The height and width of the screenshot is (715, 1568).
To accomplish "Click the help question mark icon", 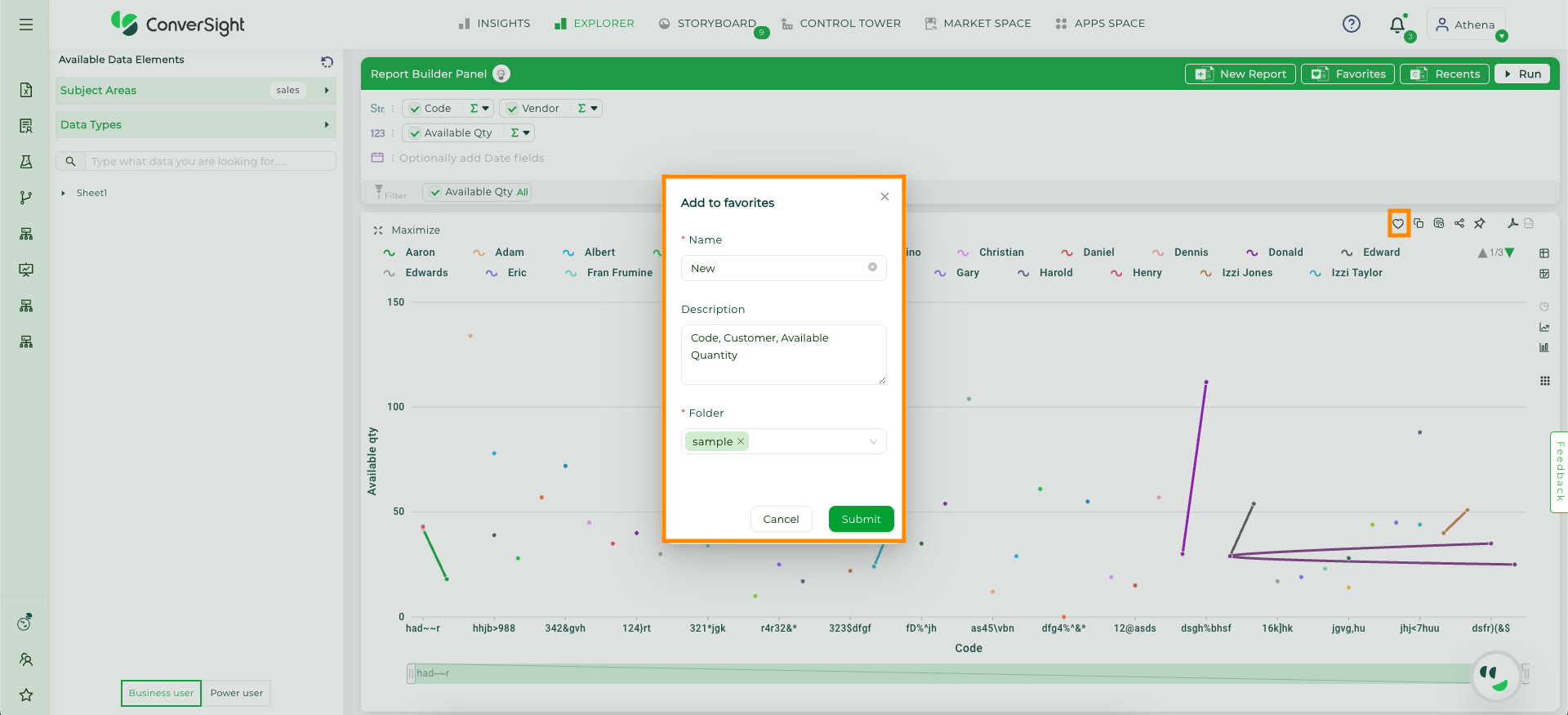I will [1352, 24].
